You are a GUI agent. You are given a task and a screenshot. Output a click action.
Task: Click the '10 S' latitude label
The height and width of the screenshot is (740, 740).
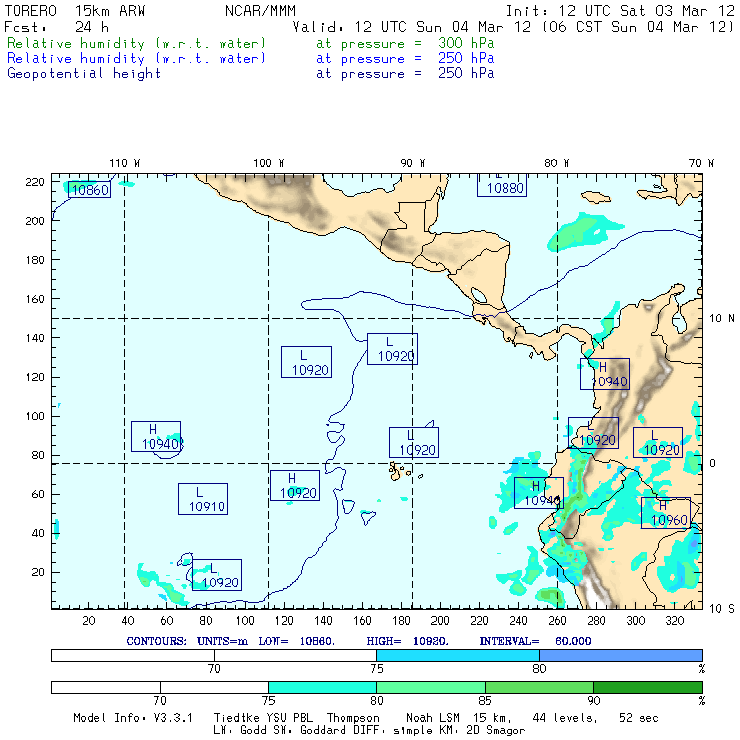pyautogui.click(x=722, y=609)
